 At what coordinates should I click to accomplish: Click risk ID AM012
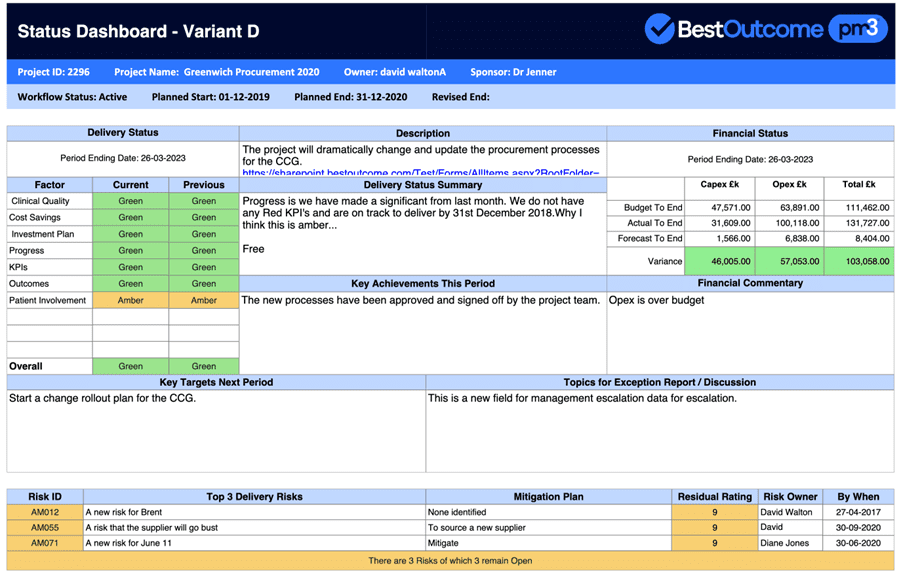click(x=45, y=512)
